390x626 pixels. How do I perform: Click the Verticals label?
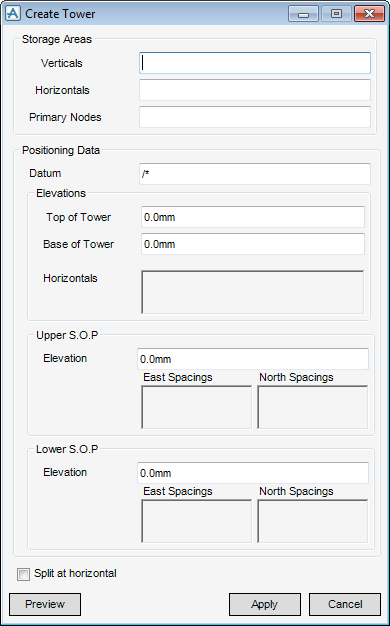[x=61, y=63]
